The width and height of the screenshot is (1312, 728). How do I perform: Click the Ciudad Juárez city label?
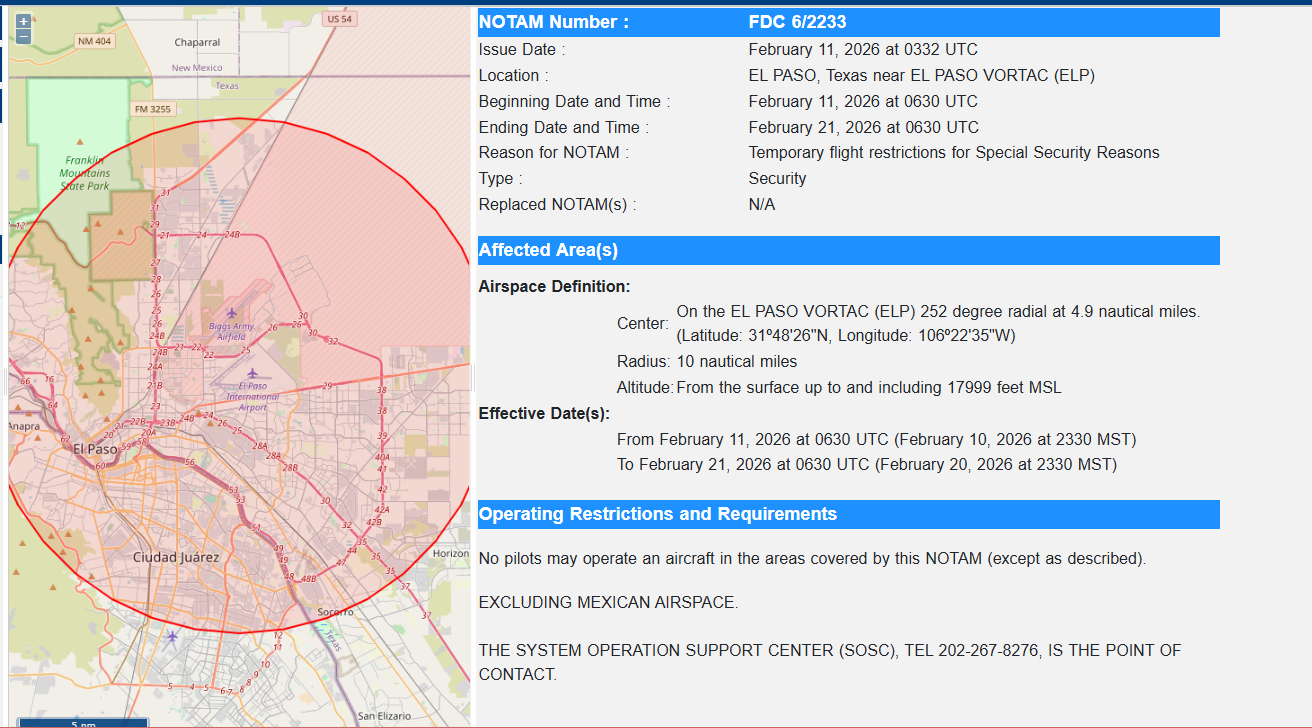click(176, 556)
